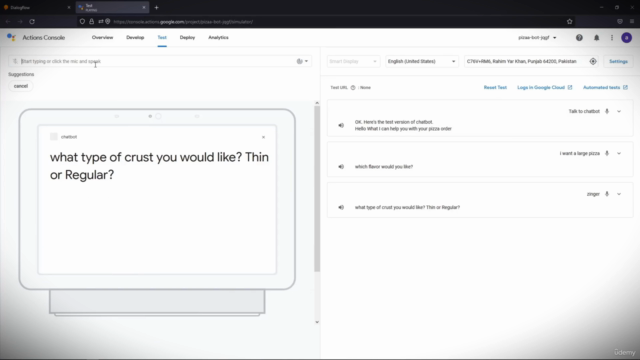Go to the Develop tab

pos(135,38)
